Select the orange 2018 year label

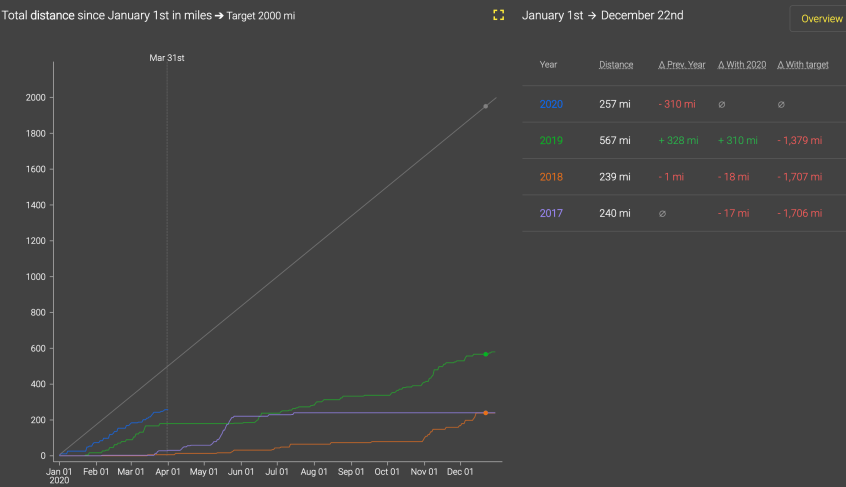[x=551, y=177]
